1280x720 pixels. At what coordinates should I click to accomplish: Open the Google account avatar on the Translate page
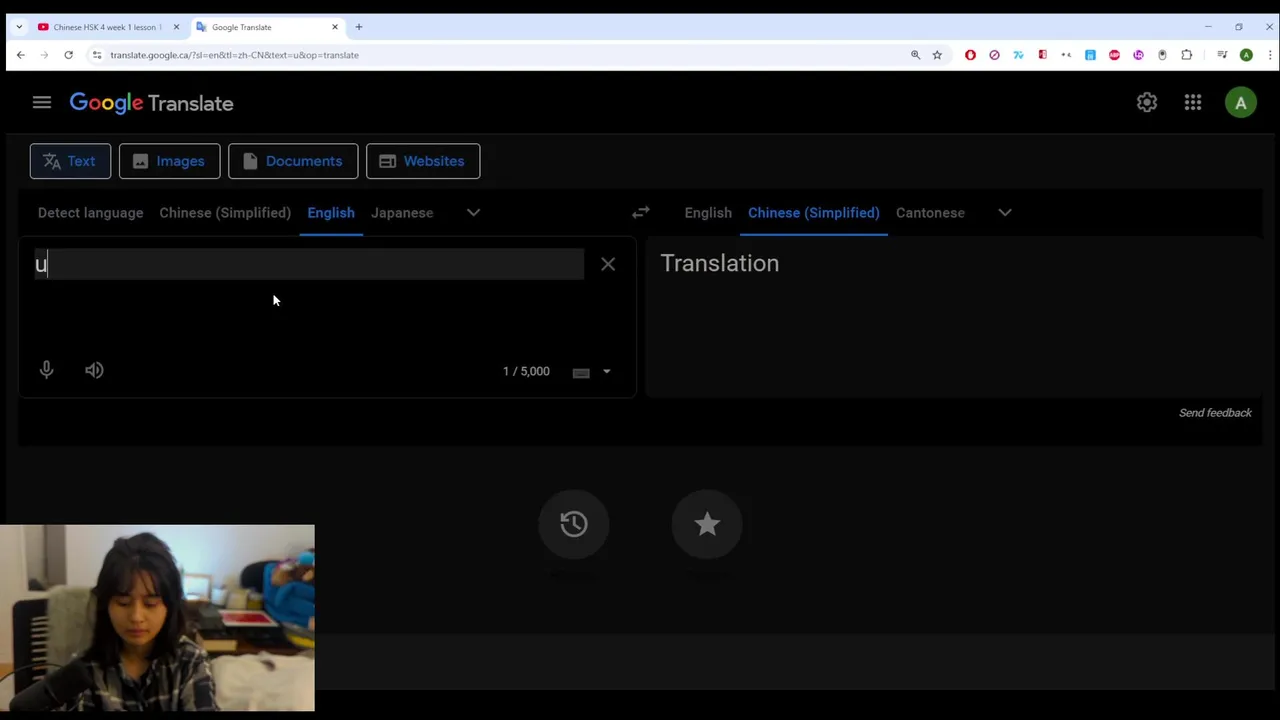tap(1241, 102)
